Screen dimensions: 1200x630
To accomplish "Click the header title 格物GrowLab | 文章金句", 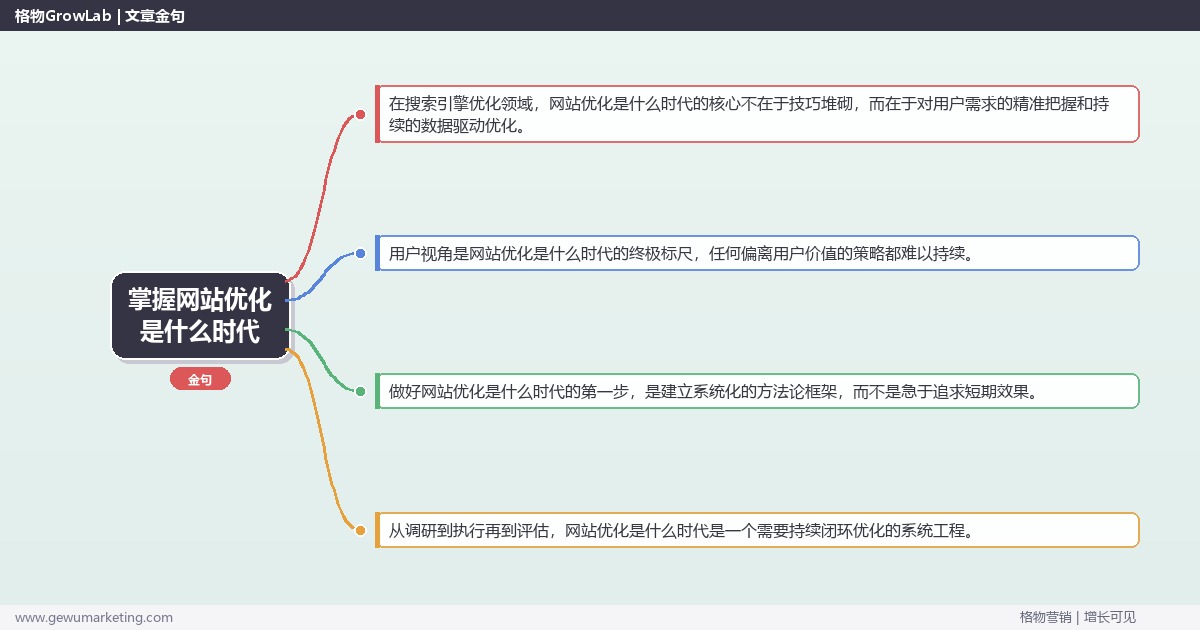I will (x=100, y=16).
